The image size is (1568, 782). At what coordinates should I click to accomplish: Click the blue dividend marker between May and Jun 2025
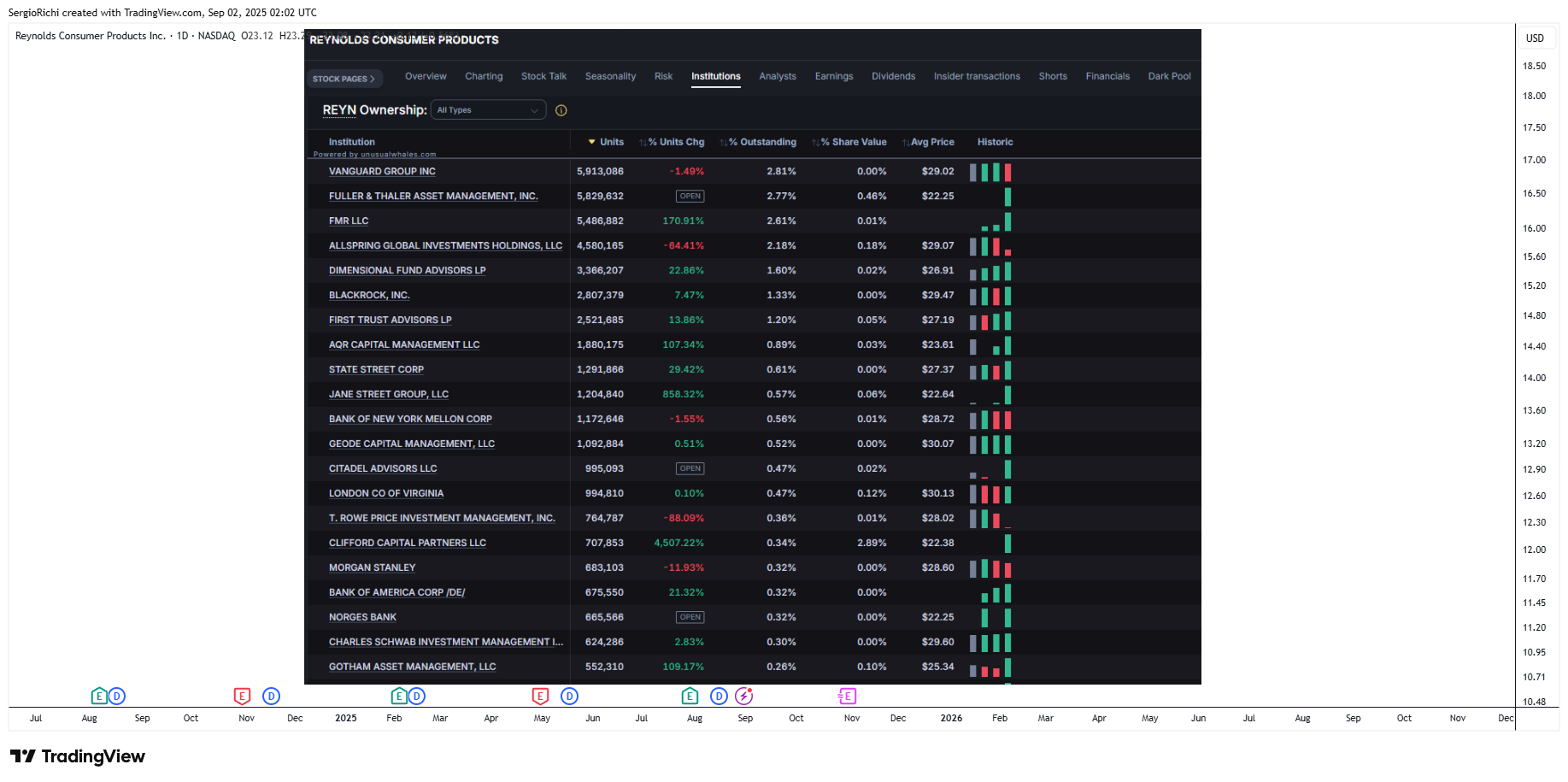570,696
